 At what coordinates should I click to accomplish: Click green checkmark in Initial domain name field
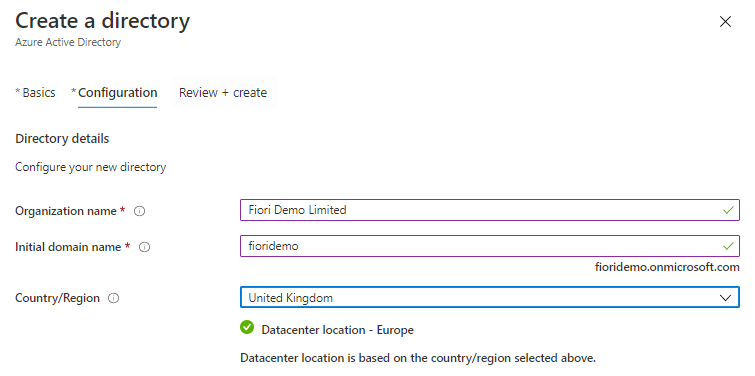pos(728,246)
